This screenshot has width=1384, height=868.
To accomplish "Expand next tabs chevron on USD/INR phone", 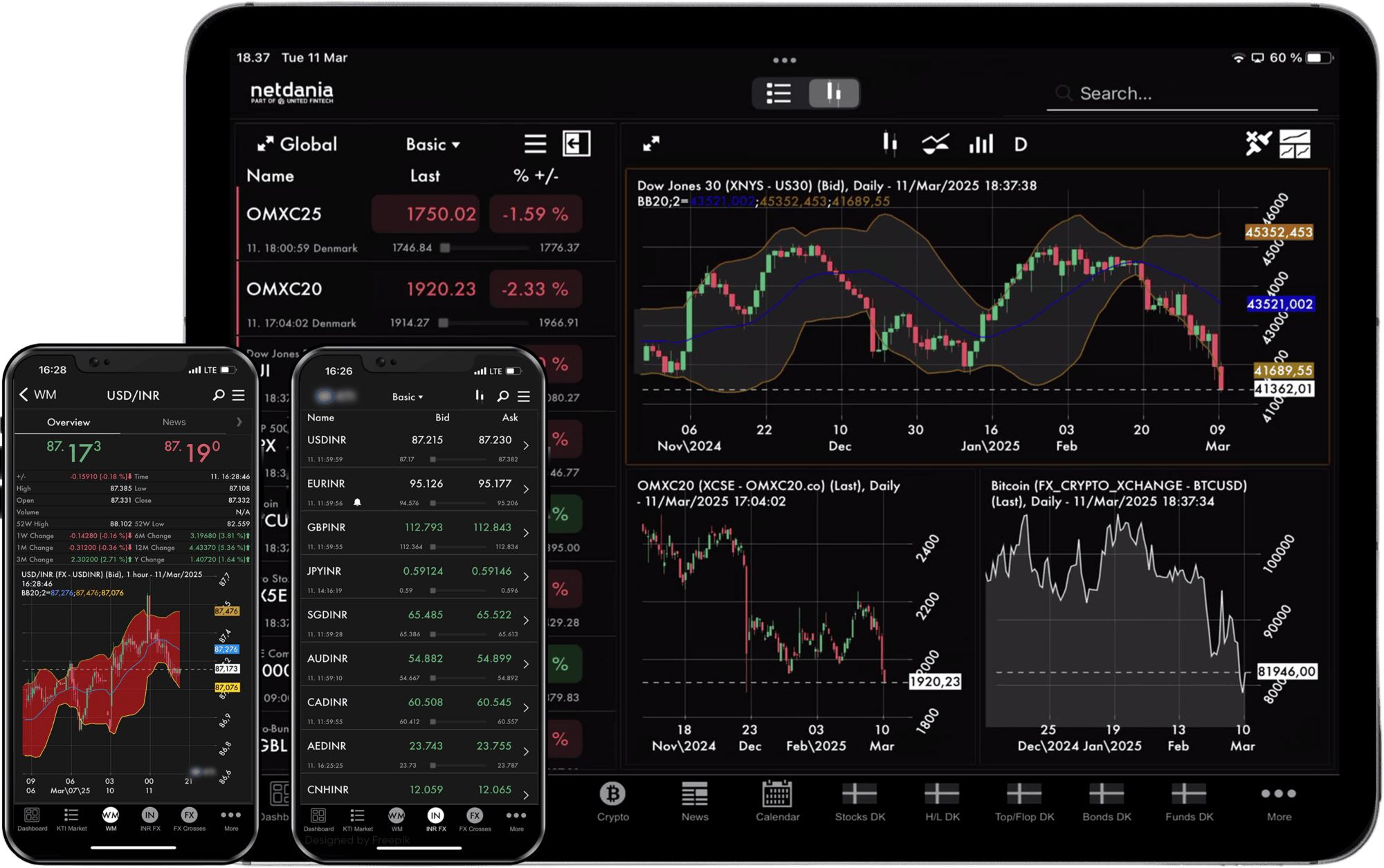I will point(239,422).
